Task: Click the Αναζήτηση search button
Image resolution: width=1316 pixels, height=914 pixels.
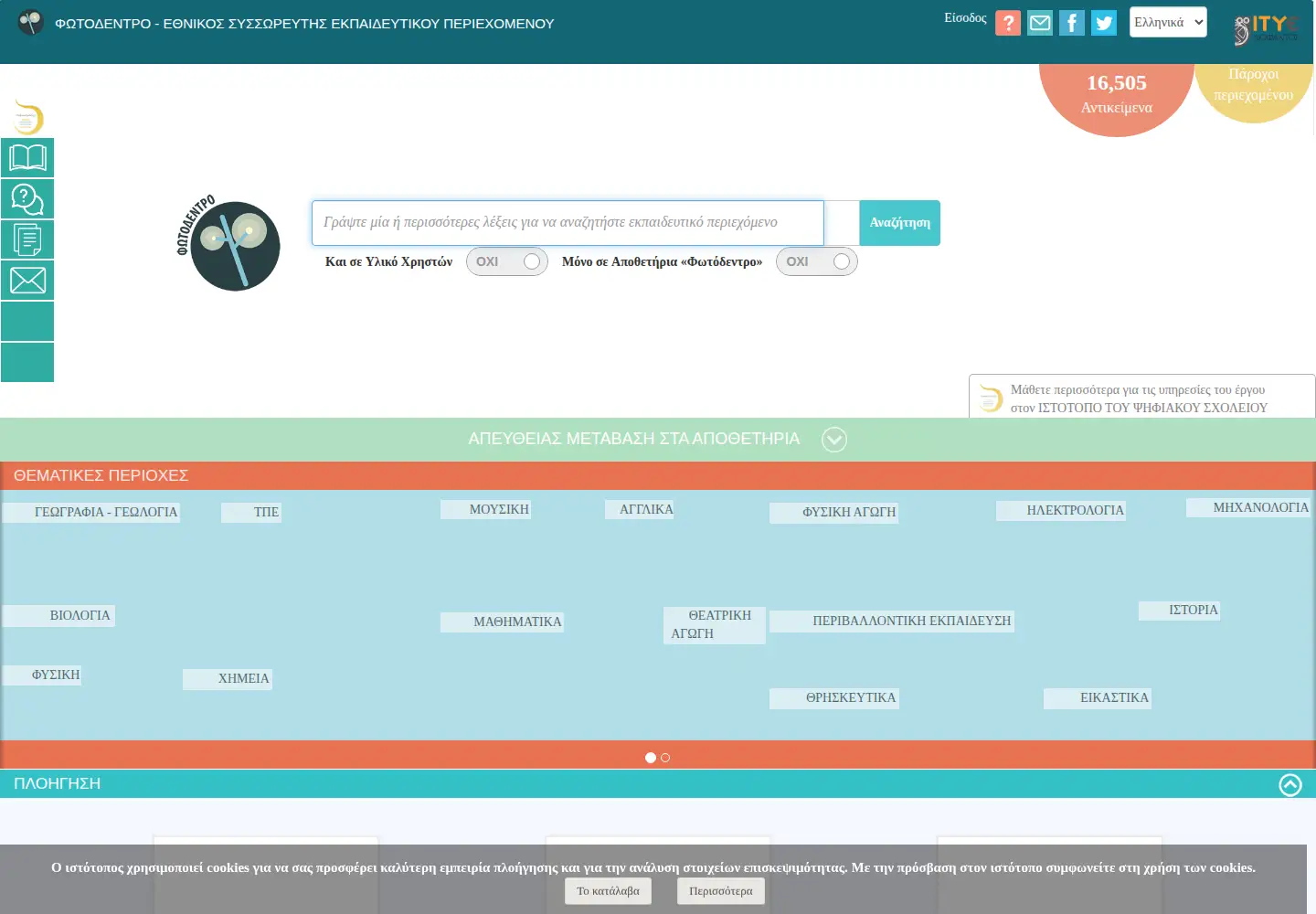Action: 900,223
